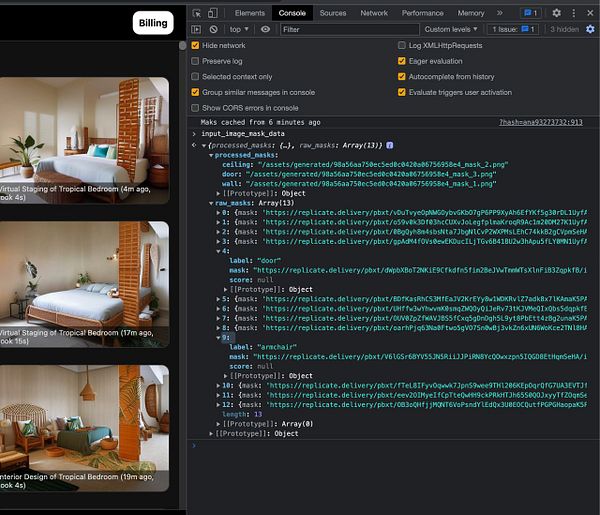Activate the inspect element picker icon
The height and width of the screenshot is (515, 600).
(x=197, y=13)
